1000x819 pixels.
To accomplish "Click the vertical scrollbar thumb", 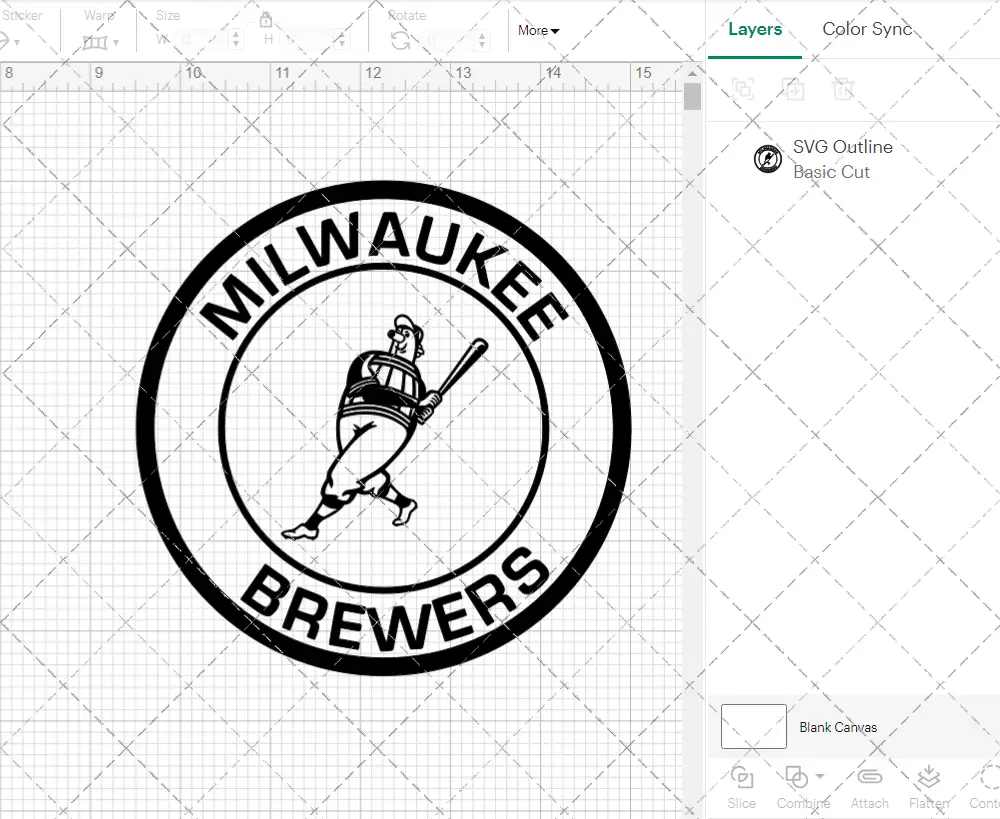I will tap(692, 96).
